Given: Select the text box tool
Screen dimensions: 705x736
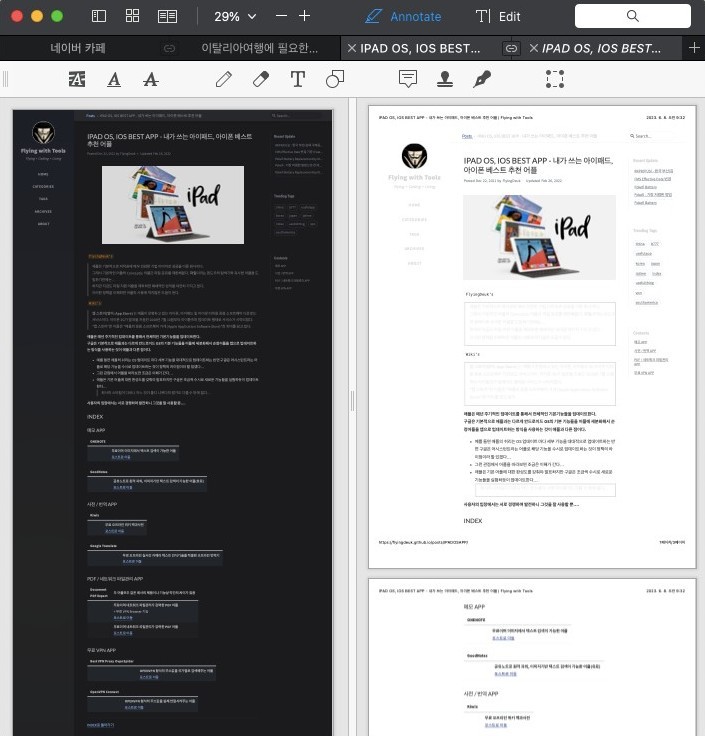Looking at the screenshot, I should (298, 79).
